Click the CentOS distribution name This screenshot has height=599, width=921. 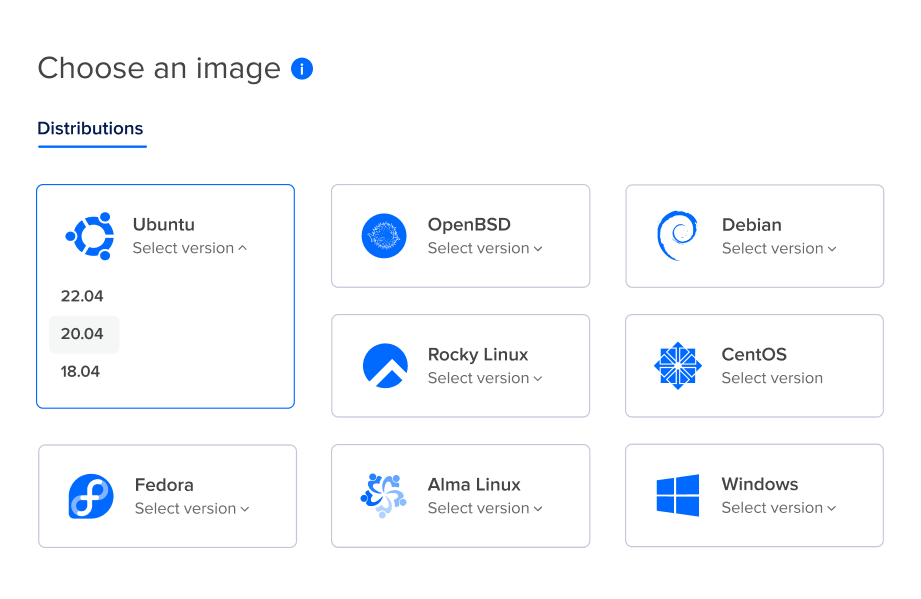point(754,355)
